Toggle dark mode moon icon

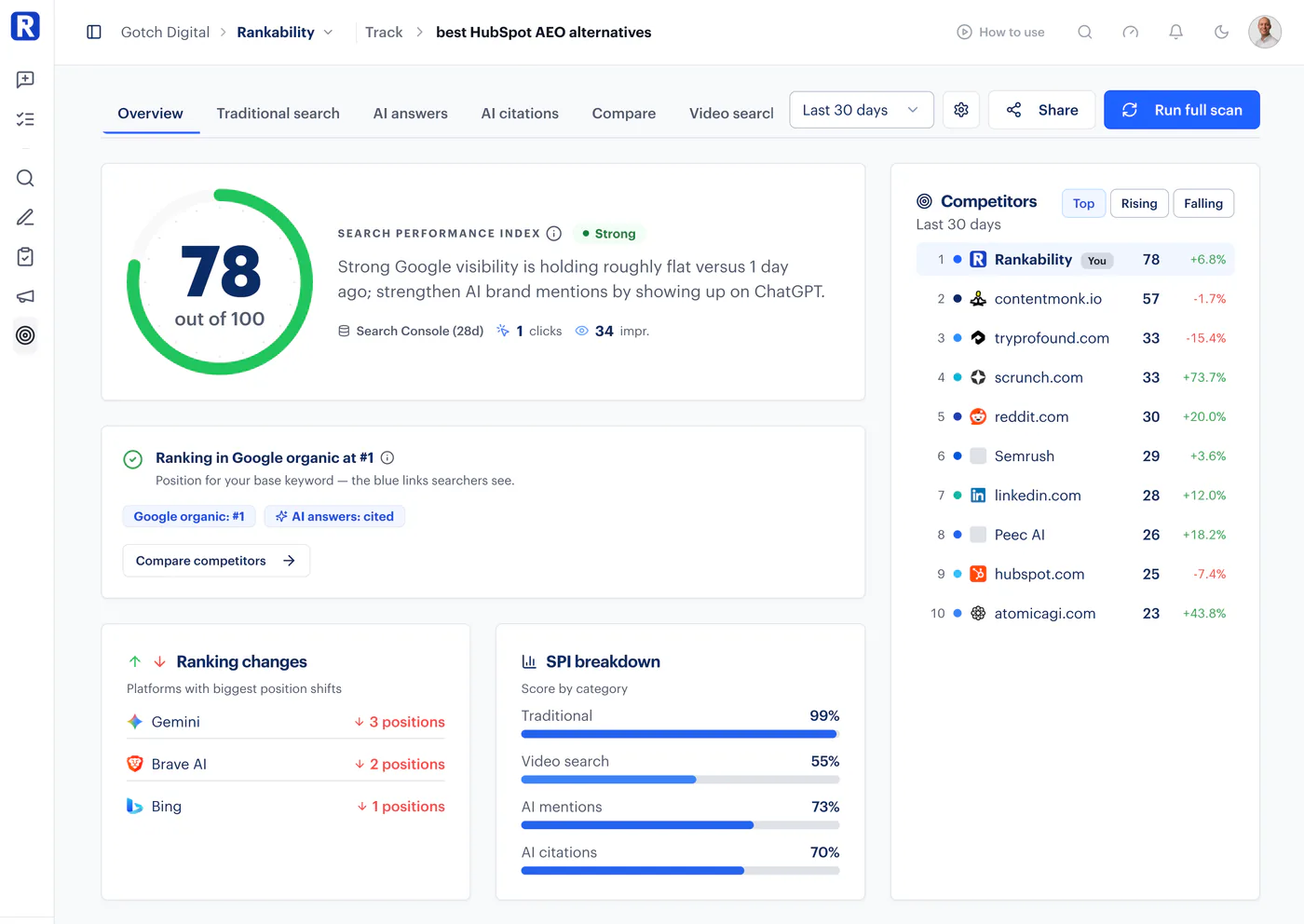[1222, 32]
